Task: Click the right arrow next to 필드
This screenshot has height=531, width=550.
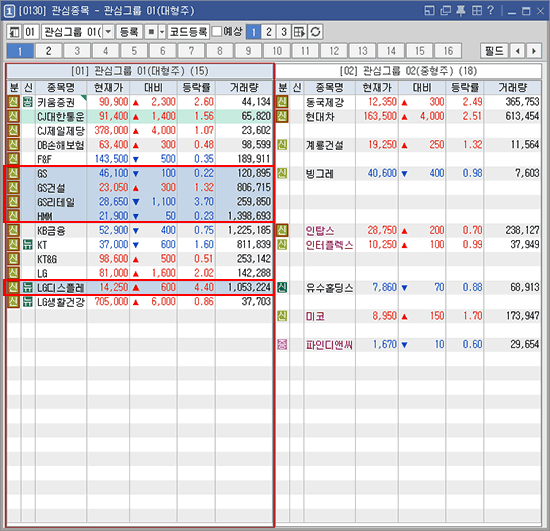Action: [x=534, y=51]
